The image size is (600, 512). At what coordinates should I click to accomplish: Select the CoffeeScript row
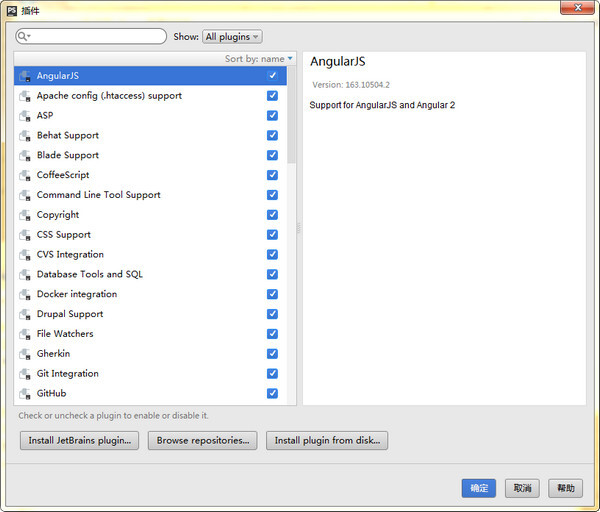pos(150,175)
